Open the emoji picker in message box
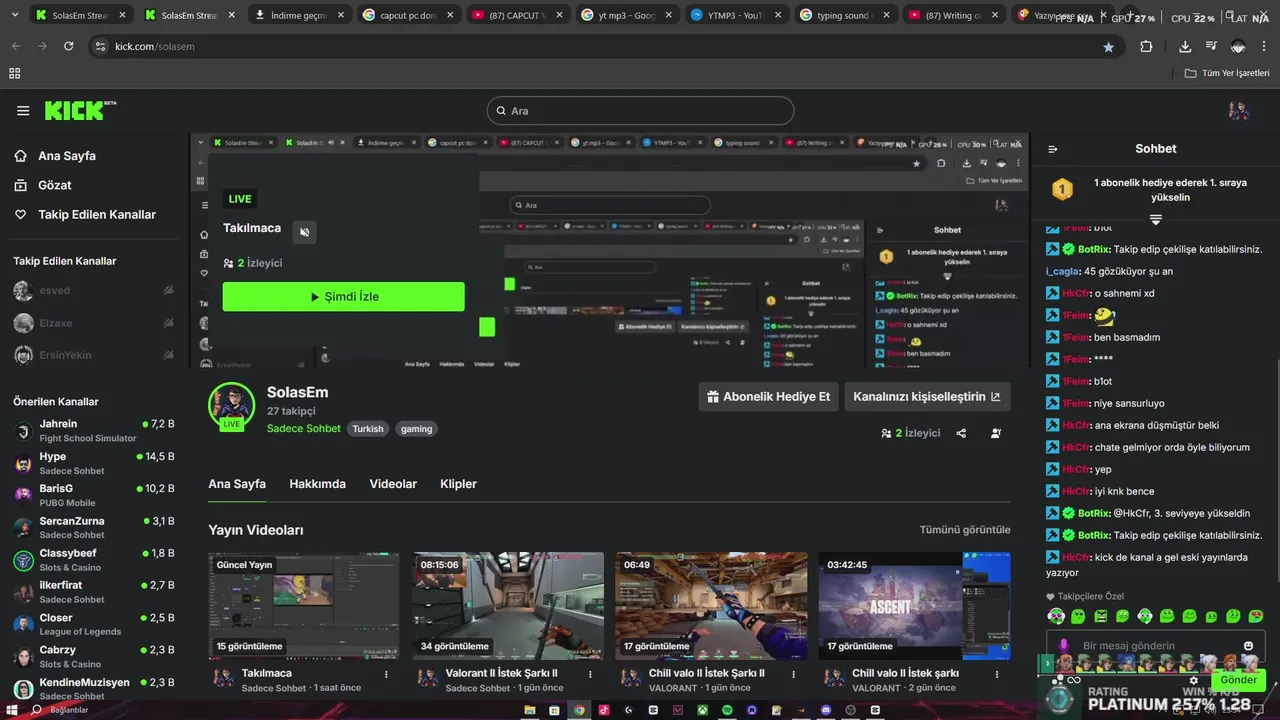The width and height of the screenshot is (1280, 720). coord(1248,646)
